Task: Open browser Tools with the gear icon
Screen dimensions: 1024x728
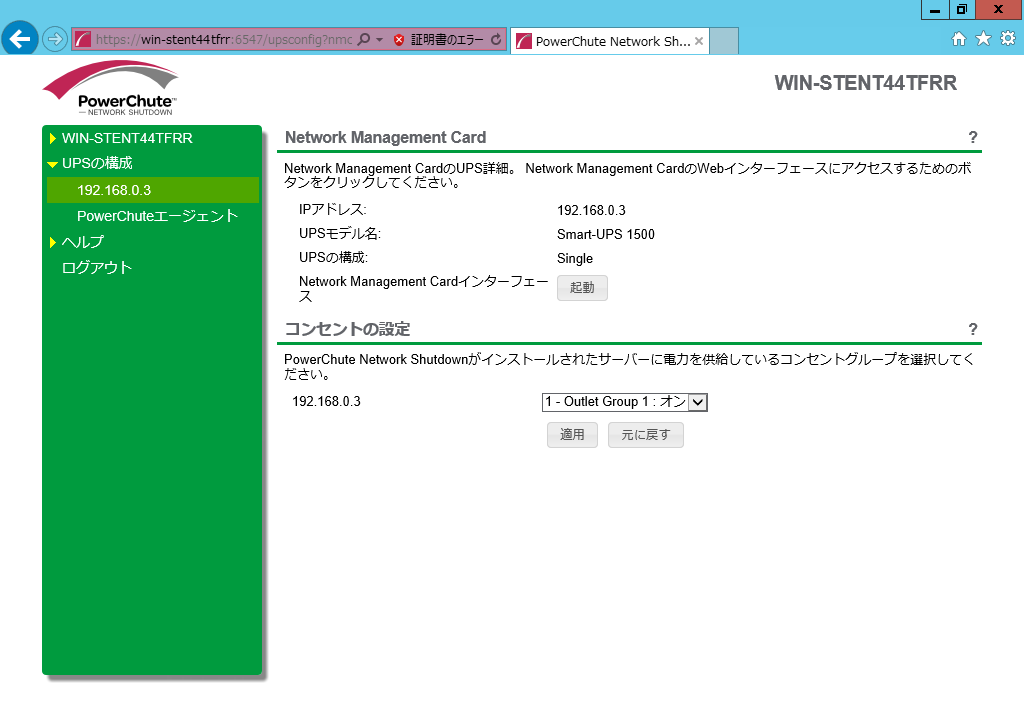Action: 1009,38
